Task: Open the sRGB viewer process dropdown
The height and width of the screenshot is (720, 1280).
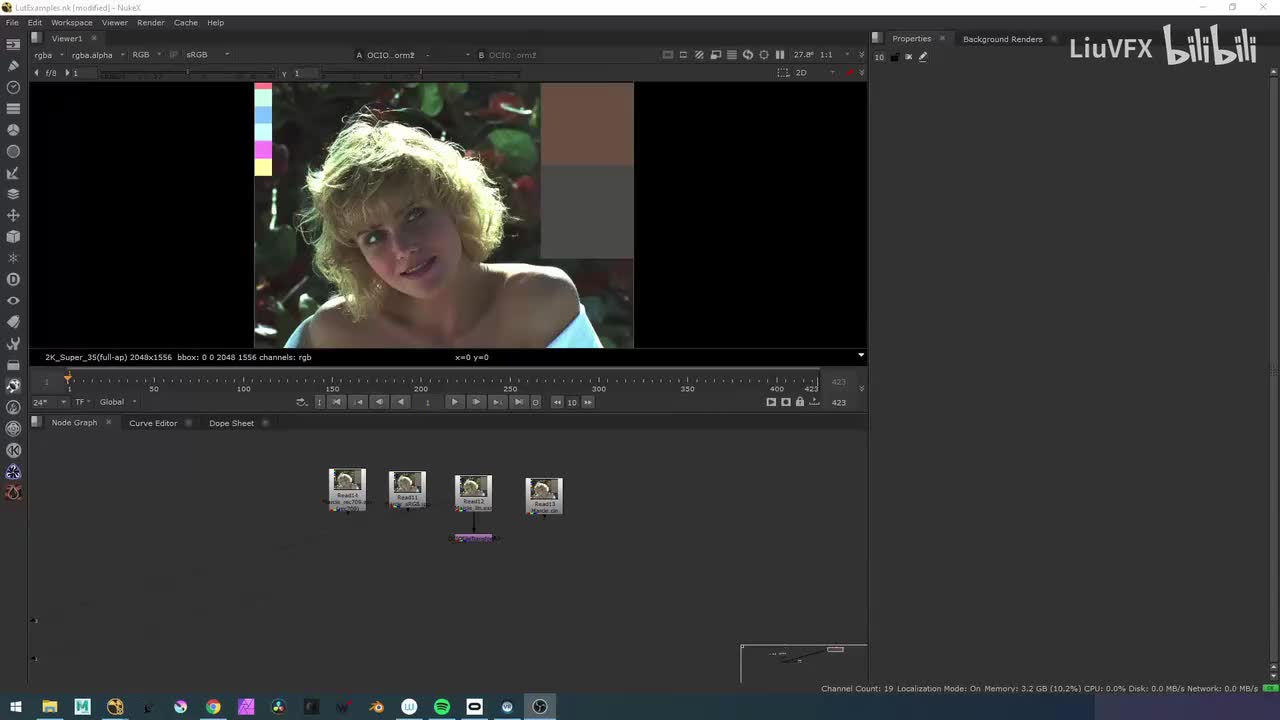Action: coord(207,55)
